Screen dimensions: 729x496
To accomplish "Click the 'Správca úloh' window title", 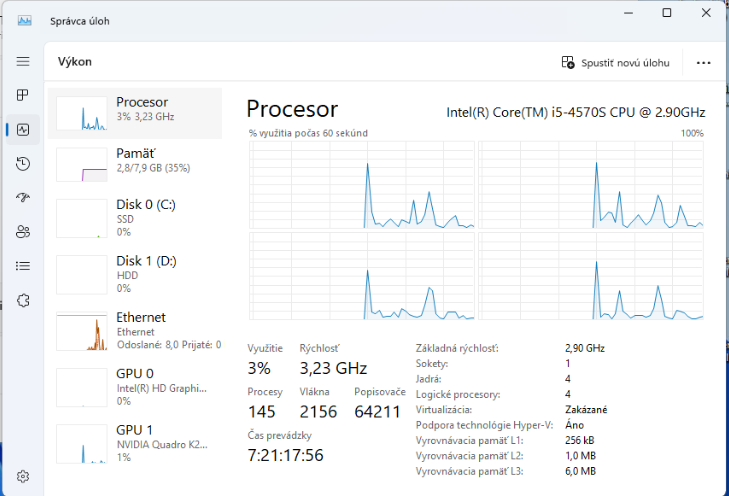I will click(x=80, y=21).
